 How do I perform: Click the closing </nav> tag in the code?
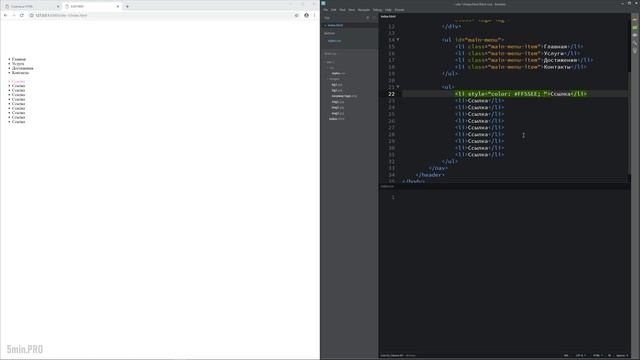click(x=438, y=168)
